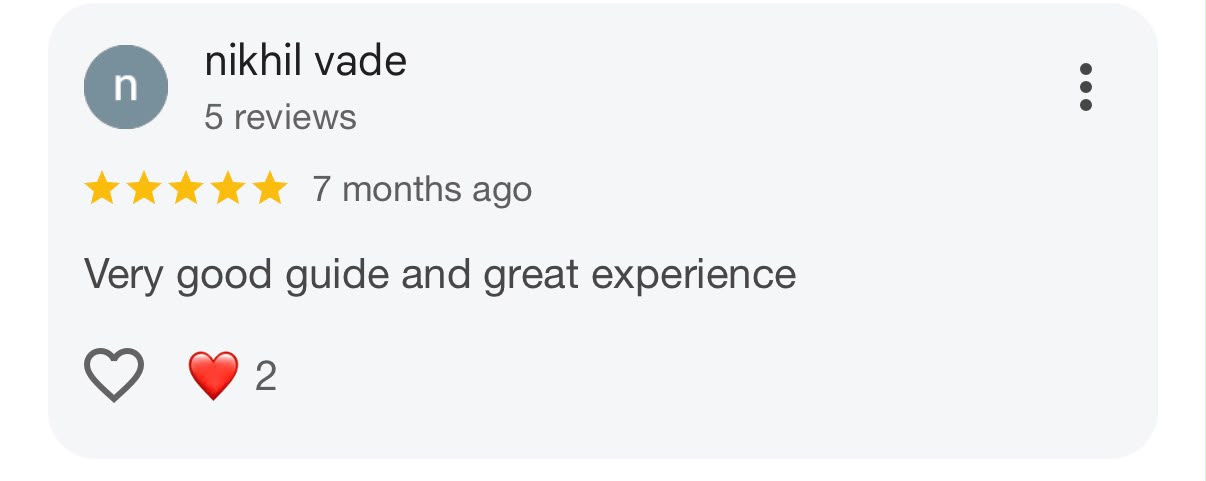This screenshot has width=1206, height=481.
Task: Open nikhil vade's round avatar
Action: pos(126,87)
